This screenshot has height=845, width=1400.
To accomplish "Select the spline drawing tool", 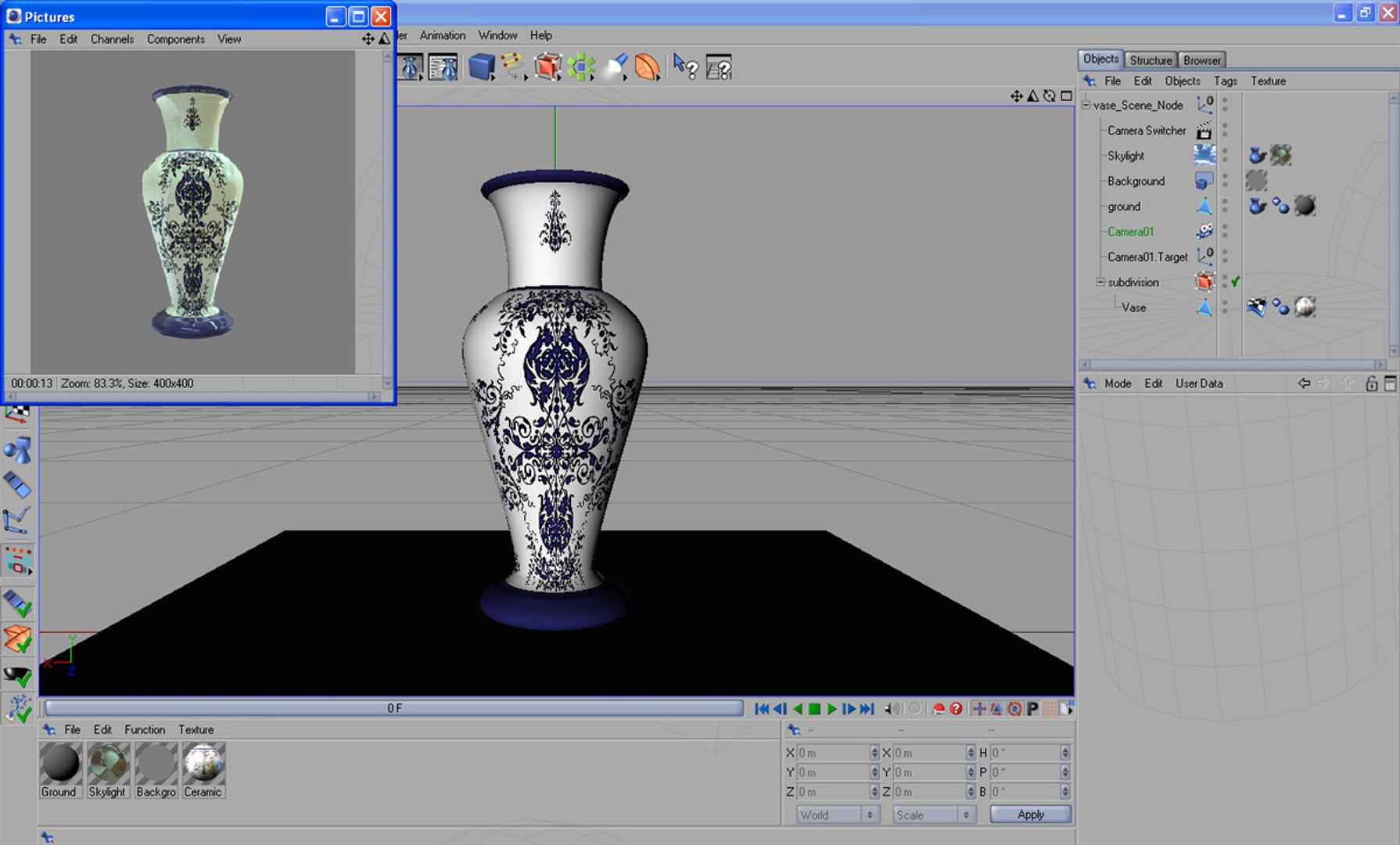I will (x=512, y=67).
